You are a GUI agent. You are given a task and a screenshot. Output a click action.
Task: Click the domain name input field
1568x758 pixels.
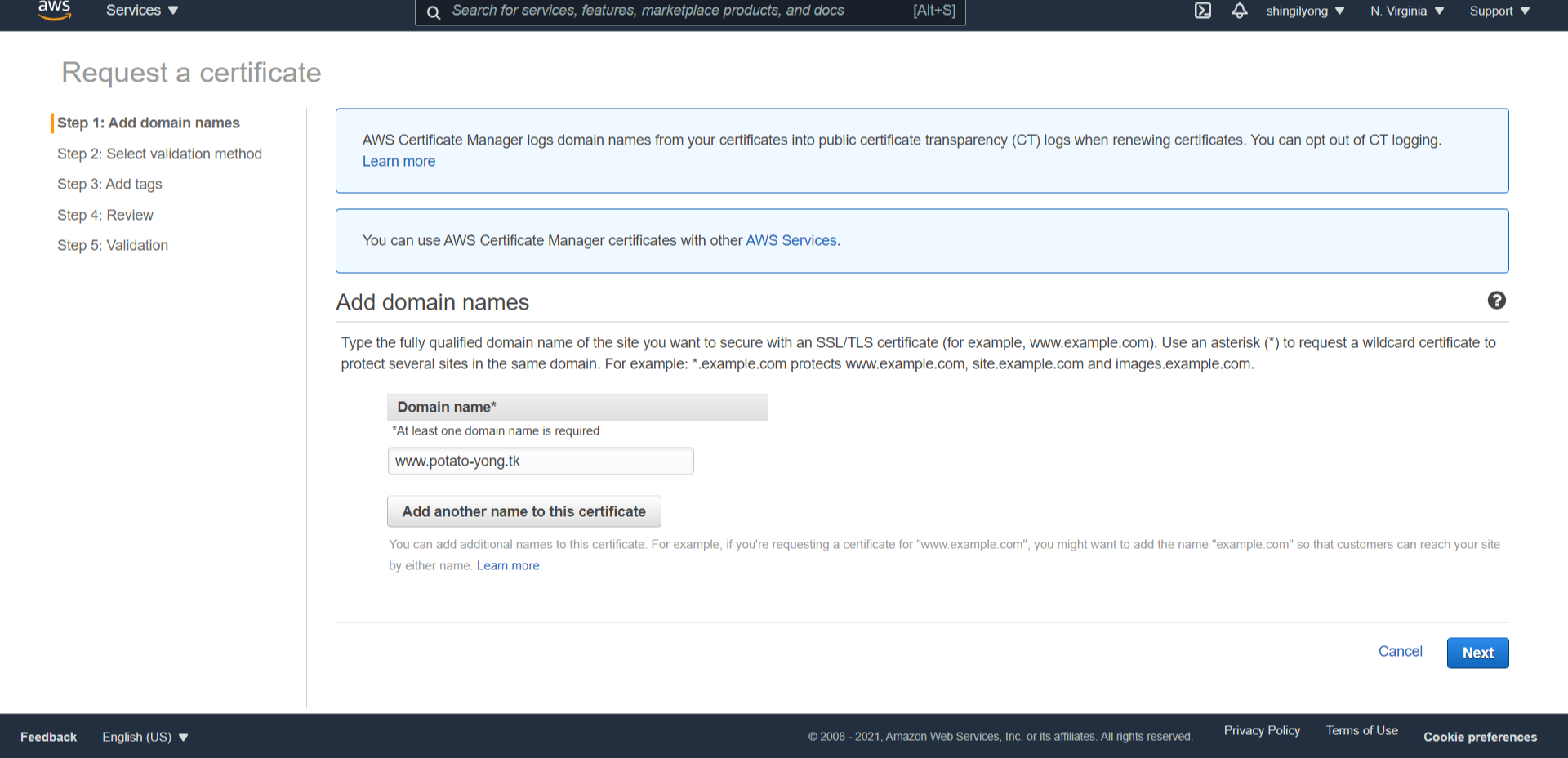tap(541, 461)
